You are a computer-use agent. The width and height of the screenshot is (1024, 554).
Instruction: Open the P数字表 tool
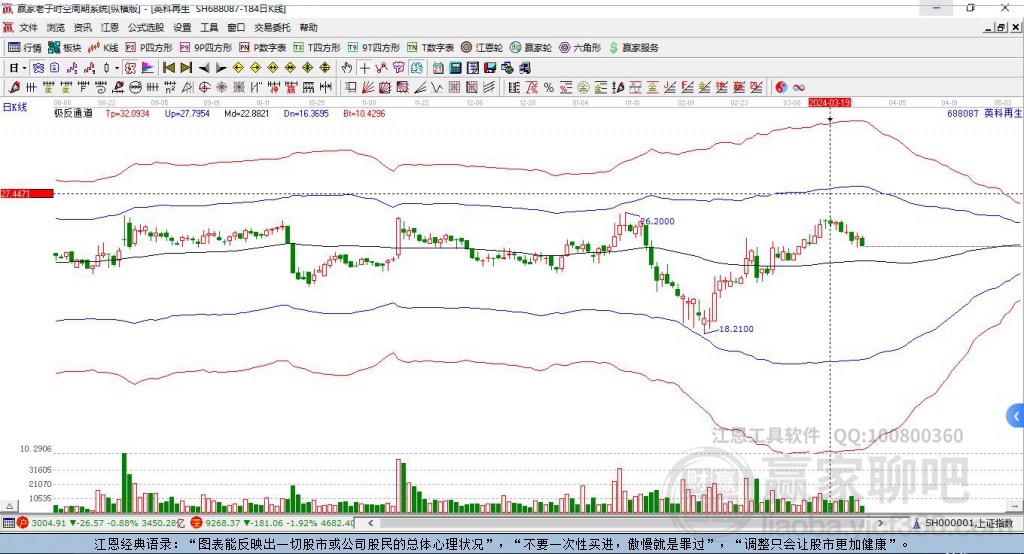(x=263, y=48)
